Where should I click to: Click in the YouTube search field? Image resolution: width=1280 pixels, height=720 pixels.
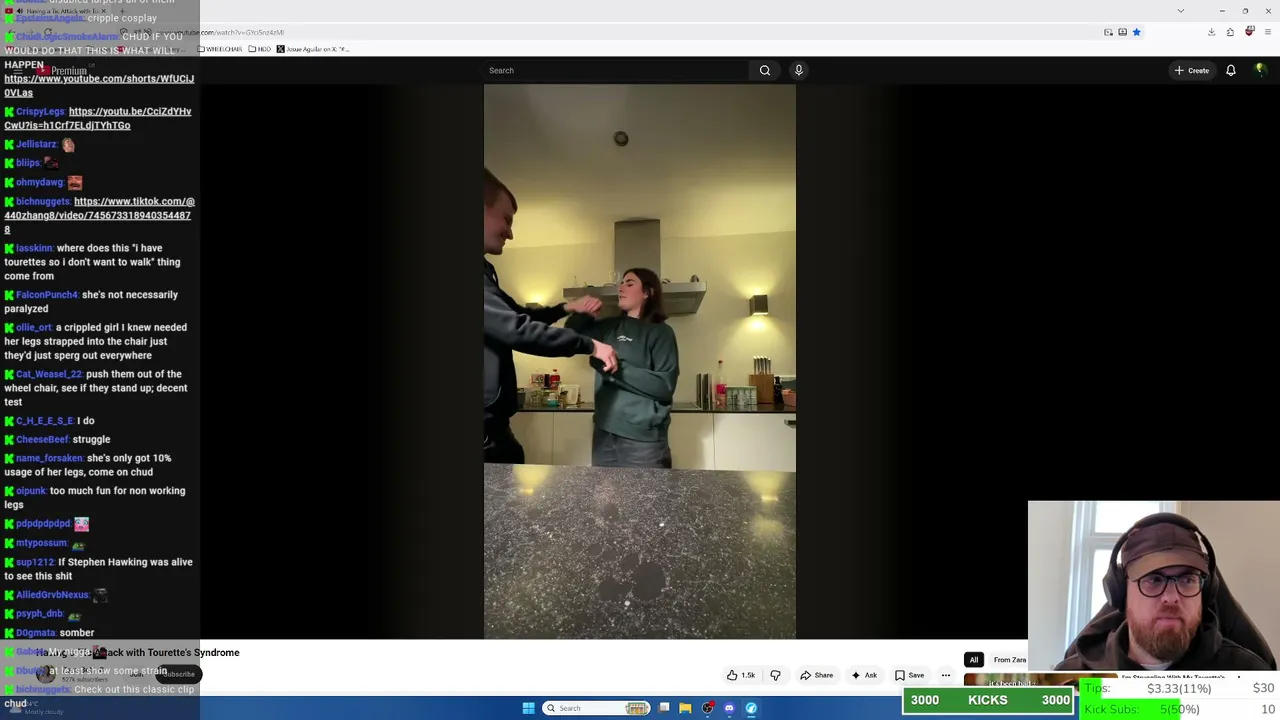pos(615,70)
